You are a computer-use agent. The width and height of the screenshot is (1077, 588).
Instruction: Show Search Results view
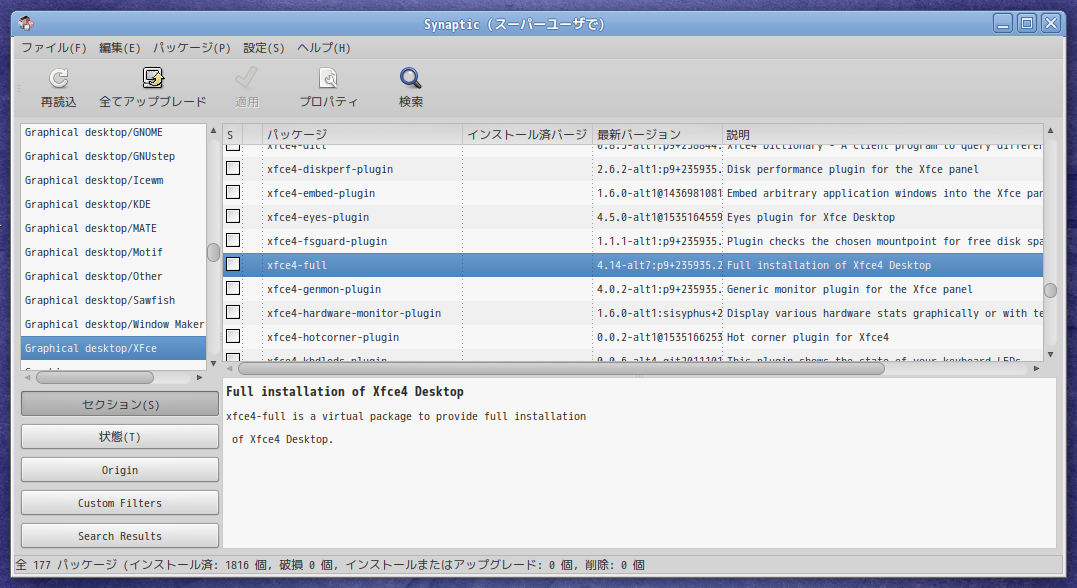point(120,536)
